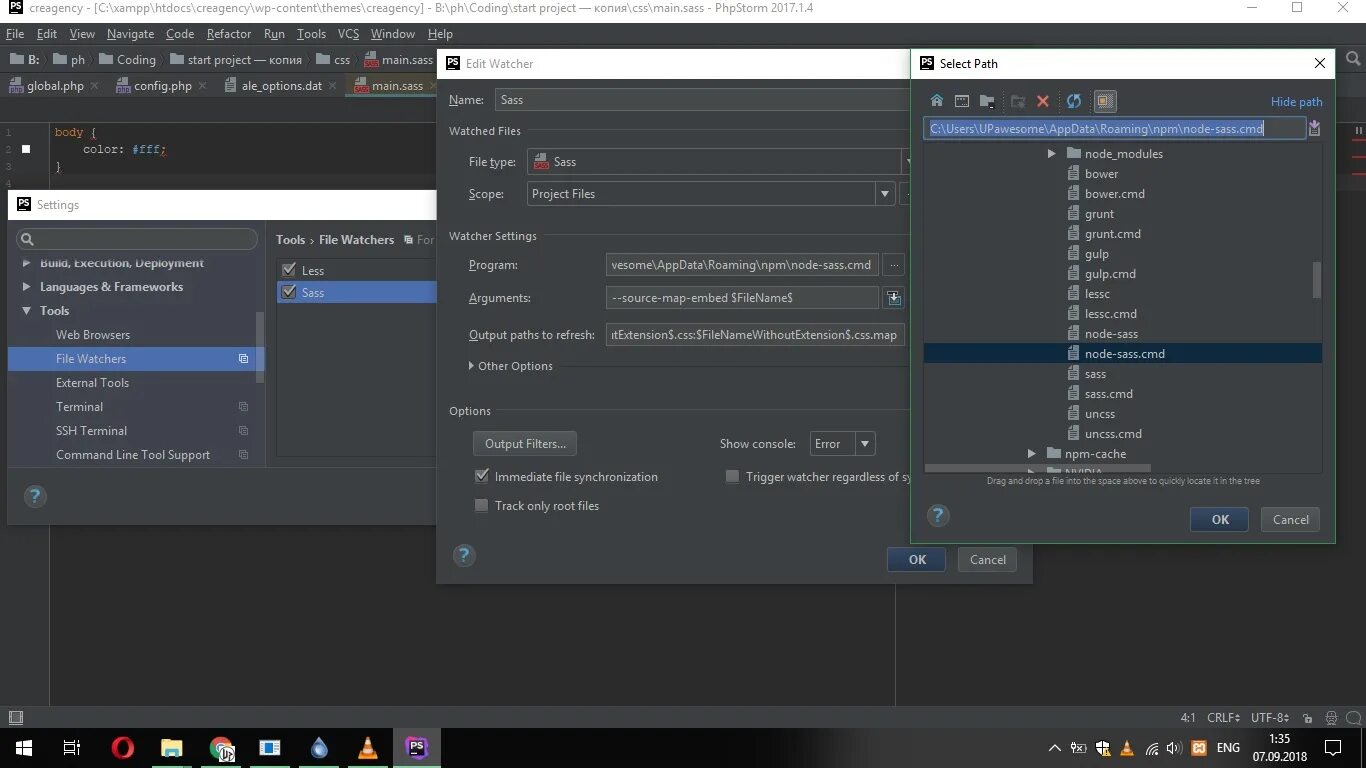This screenshot has height=768, width=1366.
Task: Refresh the file tree in Select Path
Action: [x=1074, y=101]
